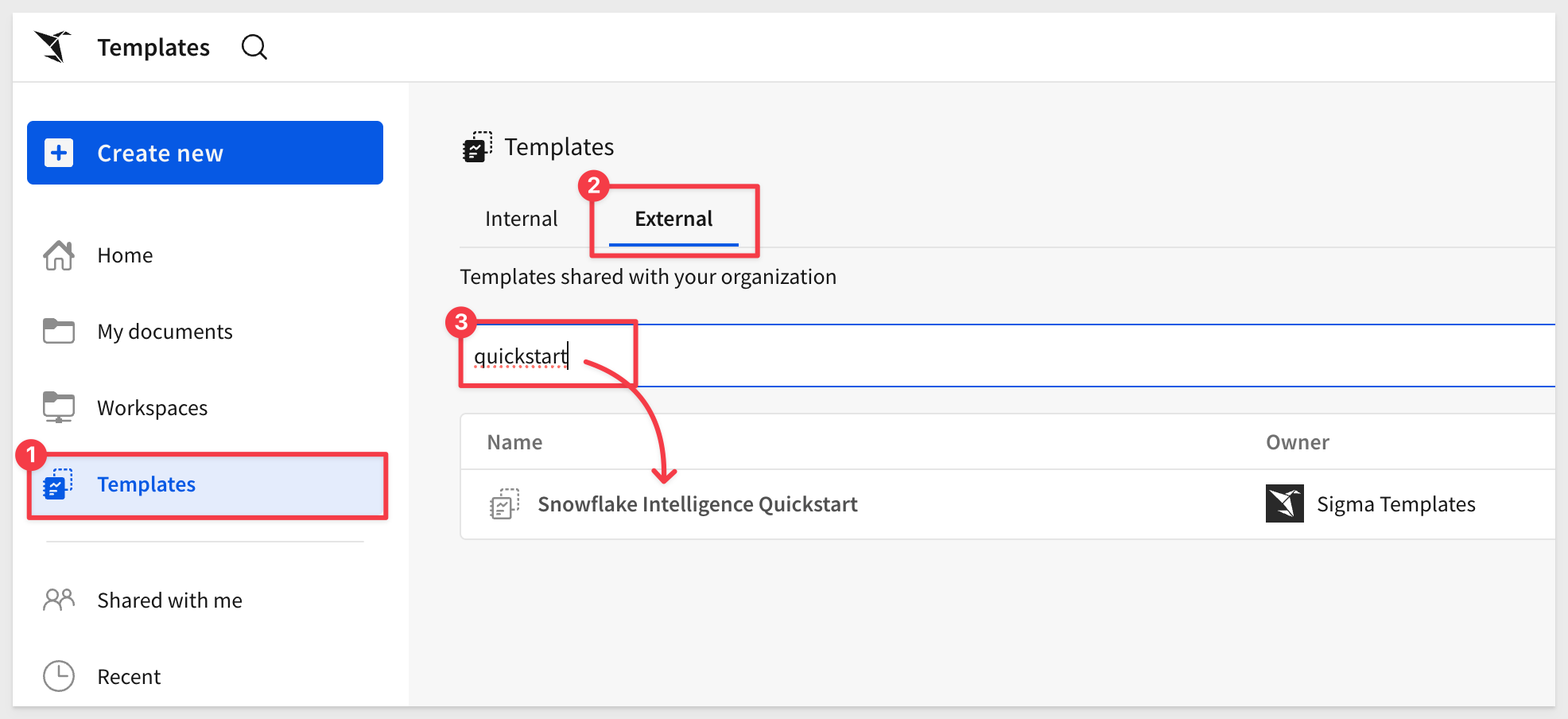The width and height of the screenshot is (1568, 719).
Task: Switch to the Internal tab
Action: [x=521, y=219]
